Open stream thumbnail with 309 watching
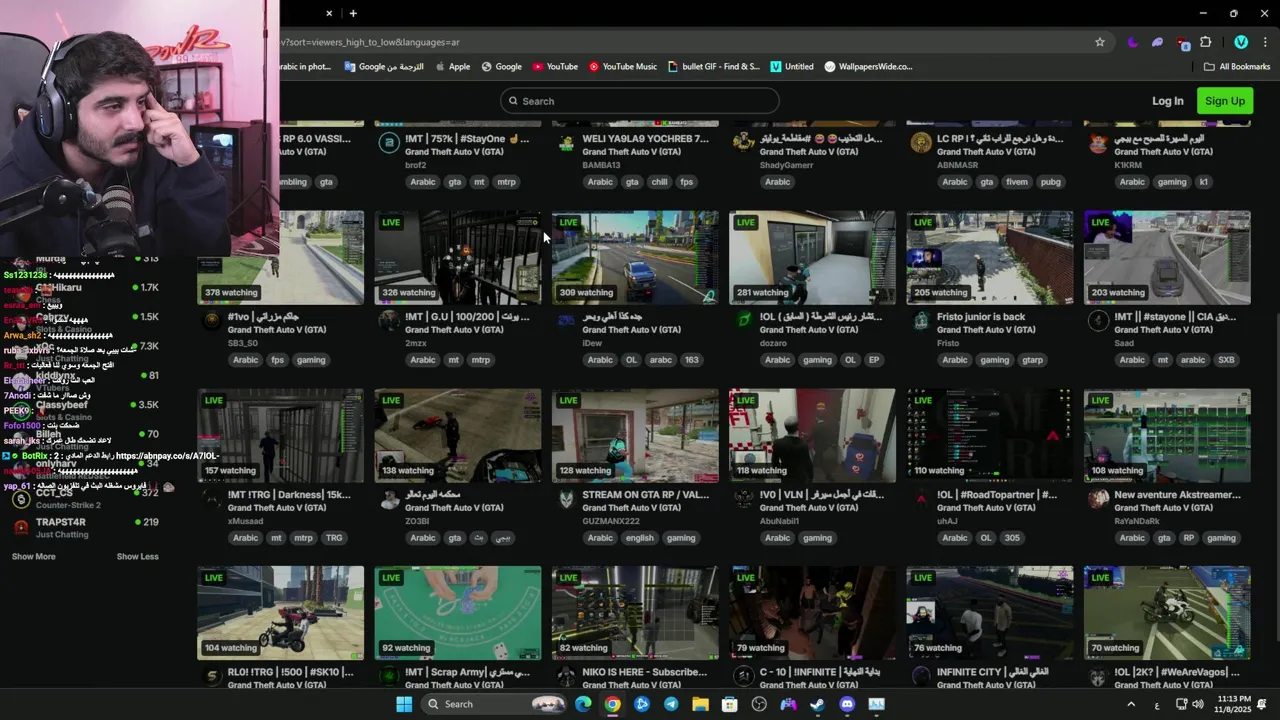The width and height of the screenshot is (1280, 720). (635, 257)
